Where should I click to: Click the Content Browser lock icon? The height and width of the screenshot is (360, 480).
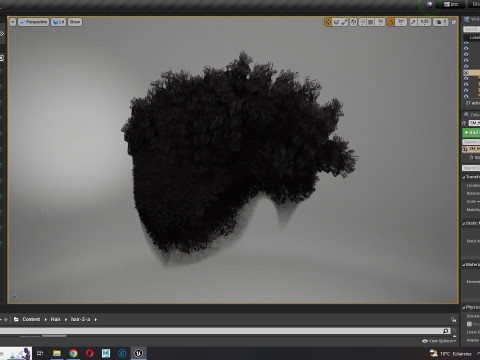point(453,320)
